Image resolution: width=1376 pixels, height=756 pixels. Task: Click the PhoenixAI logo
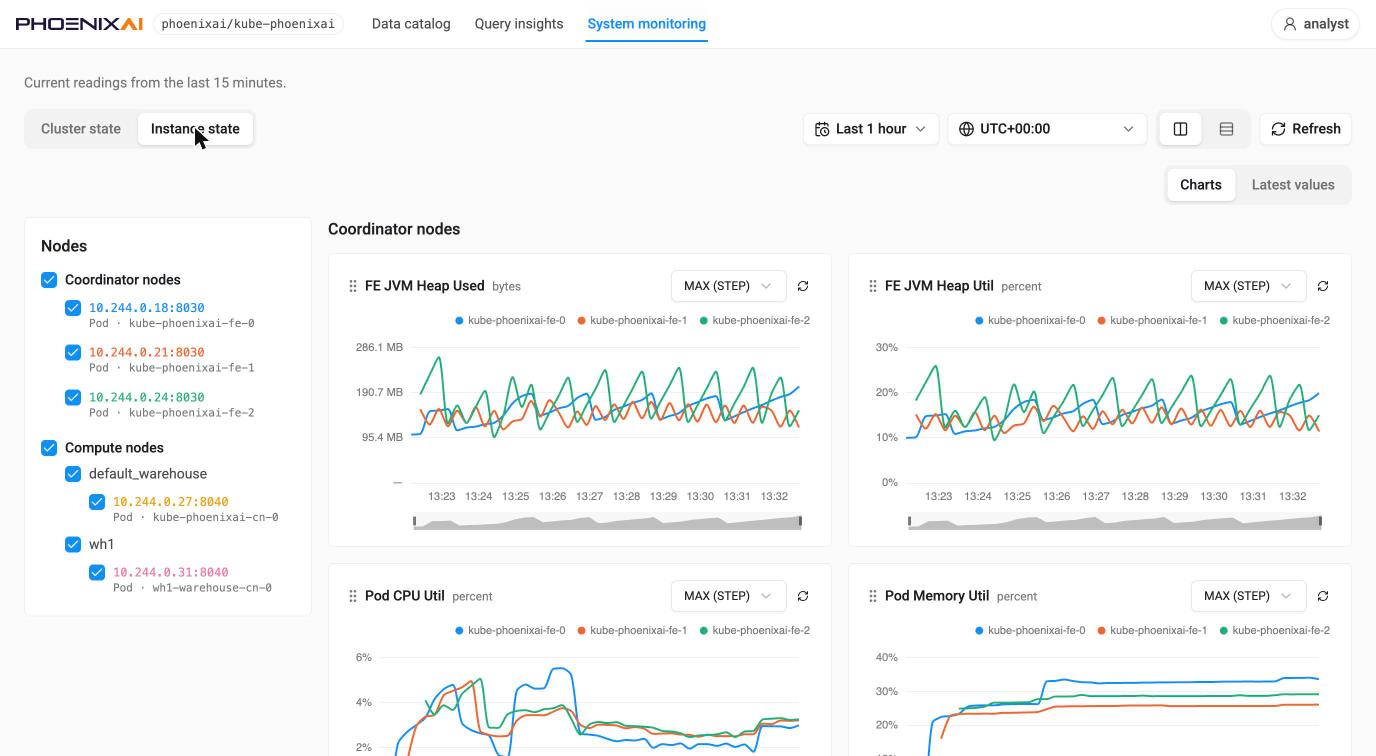click(79, 24)
